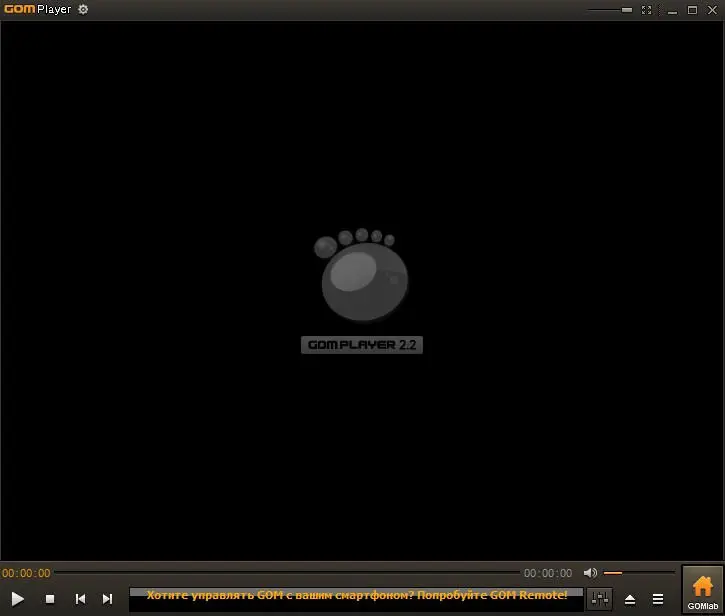
Task: Set volume on the orange volume slider
Action: (639, 573)
